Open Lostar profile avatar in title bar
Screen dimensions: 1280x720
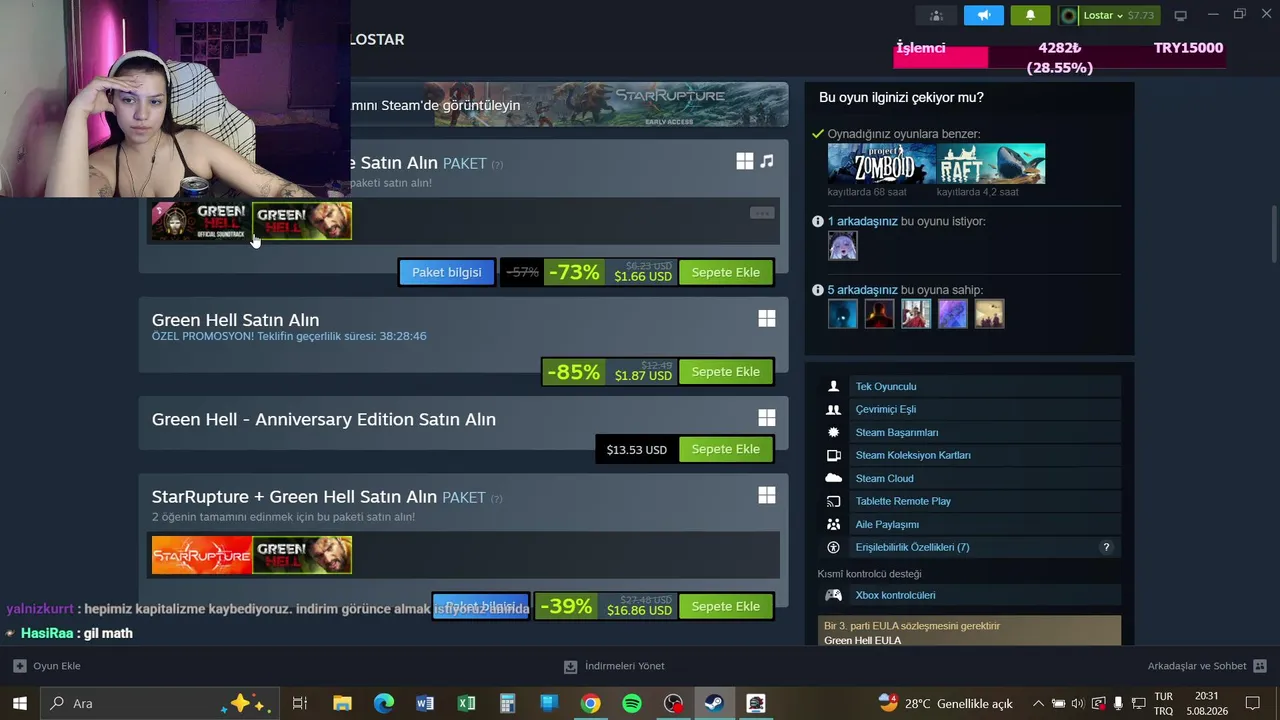(x=1069, y=15)
